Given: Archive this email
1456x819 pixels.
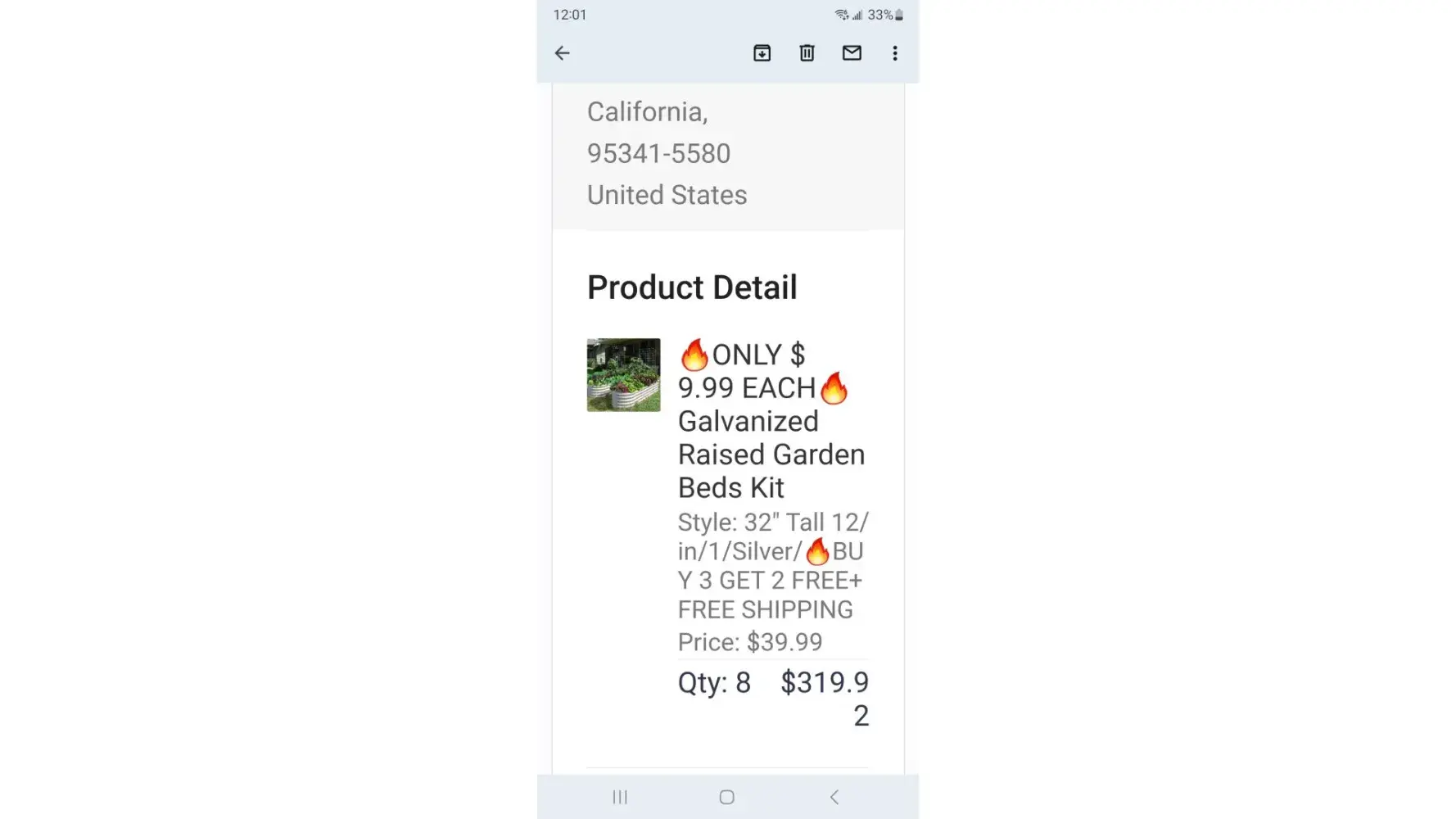Looking at the screenshot, I should coord(762,53).
